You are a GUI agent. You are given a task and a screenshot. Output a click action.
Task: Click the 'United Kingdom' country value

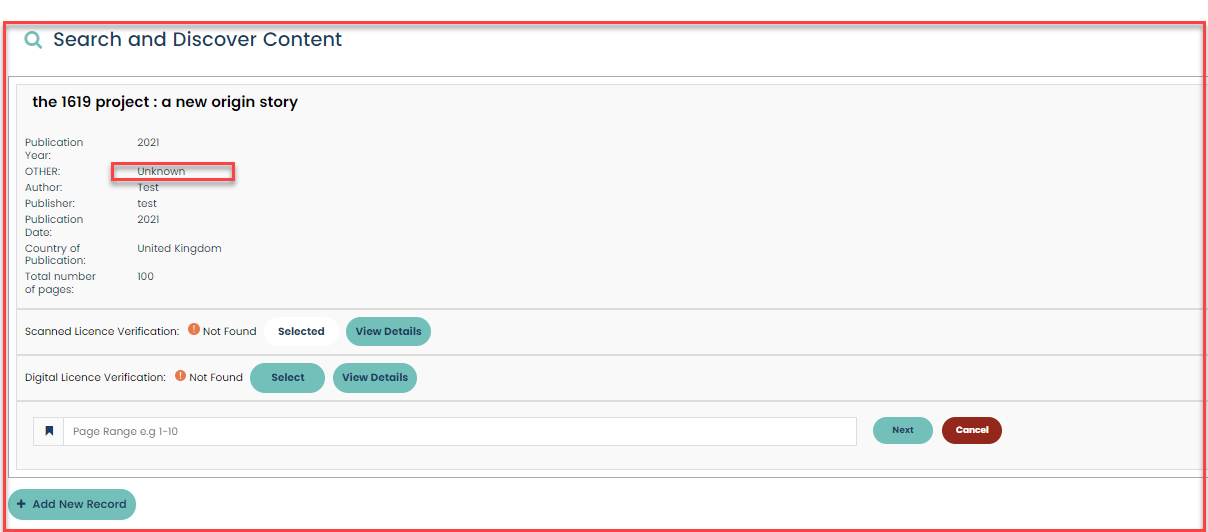(179, 248)
